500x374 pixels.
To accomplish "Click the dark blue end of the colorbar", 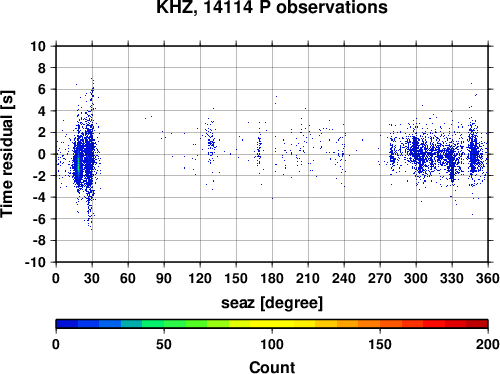I will coord(67,324).
